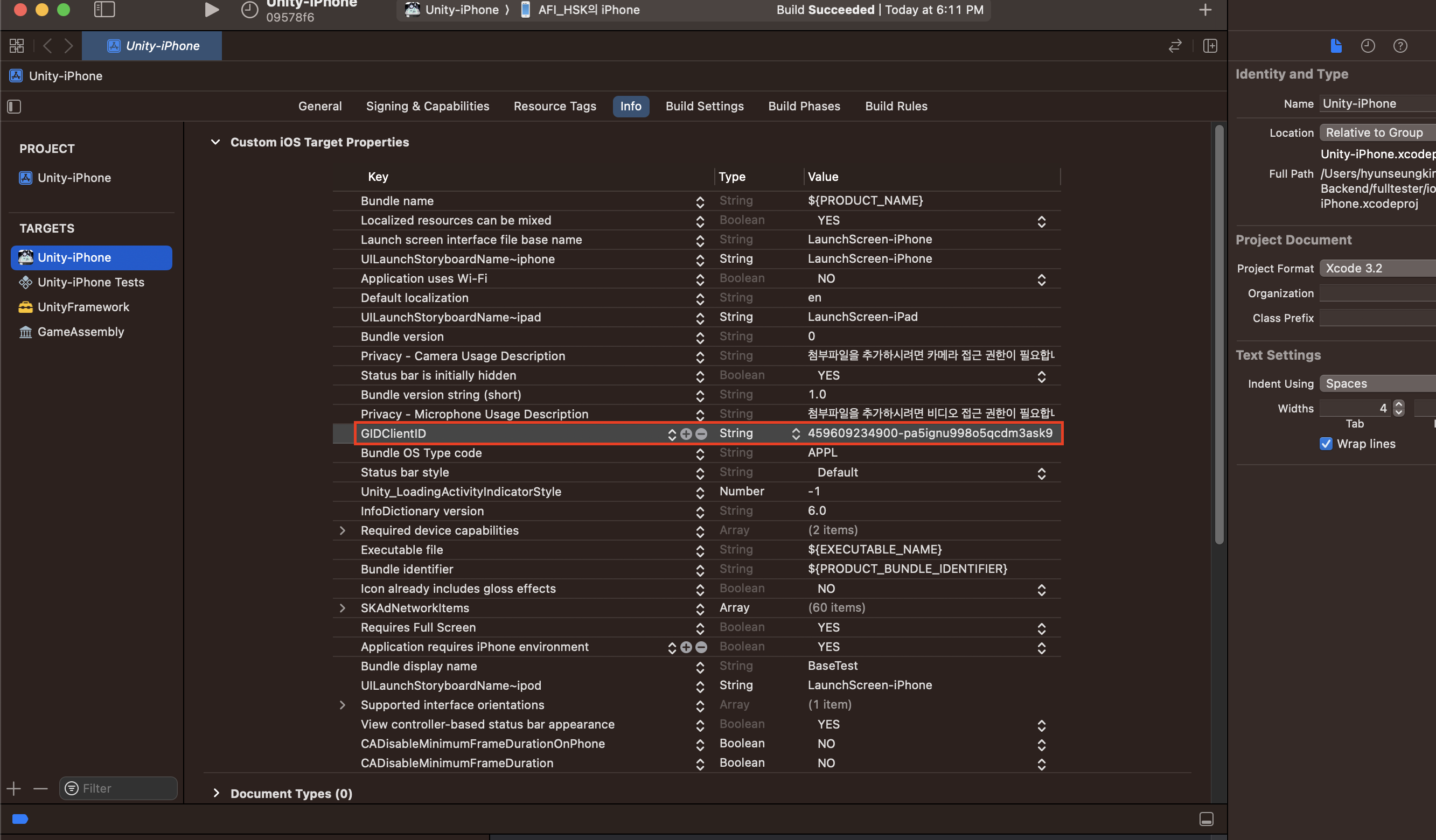Switch to the Build Settings tab
This screenshot has height=840, width=1436.
tap(705, 107)
